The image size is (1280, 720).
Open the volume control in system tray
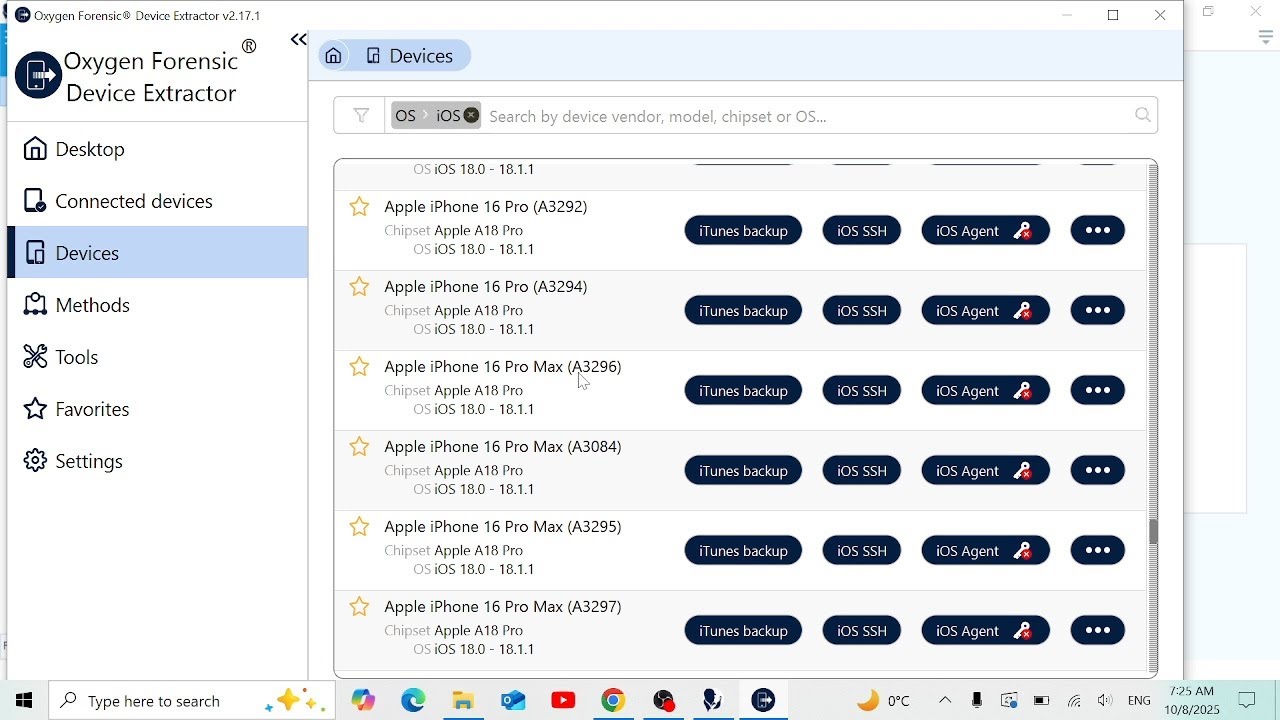1104,701
